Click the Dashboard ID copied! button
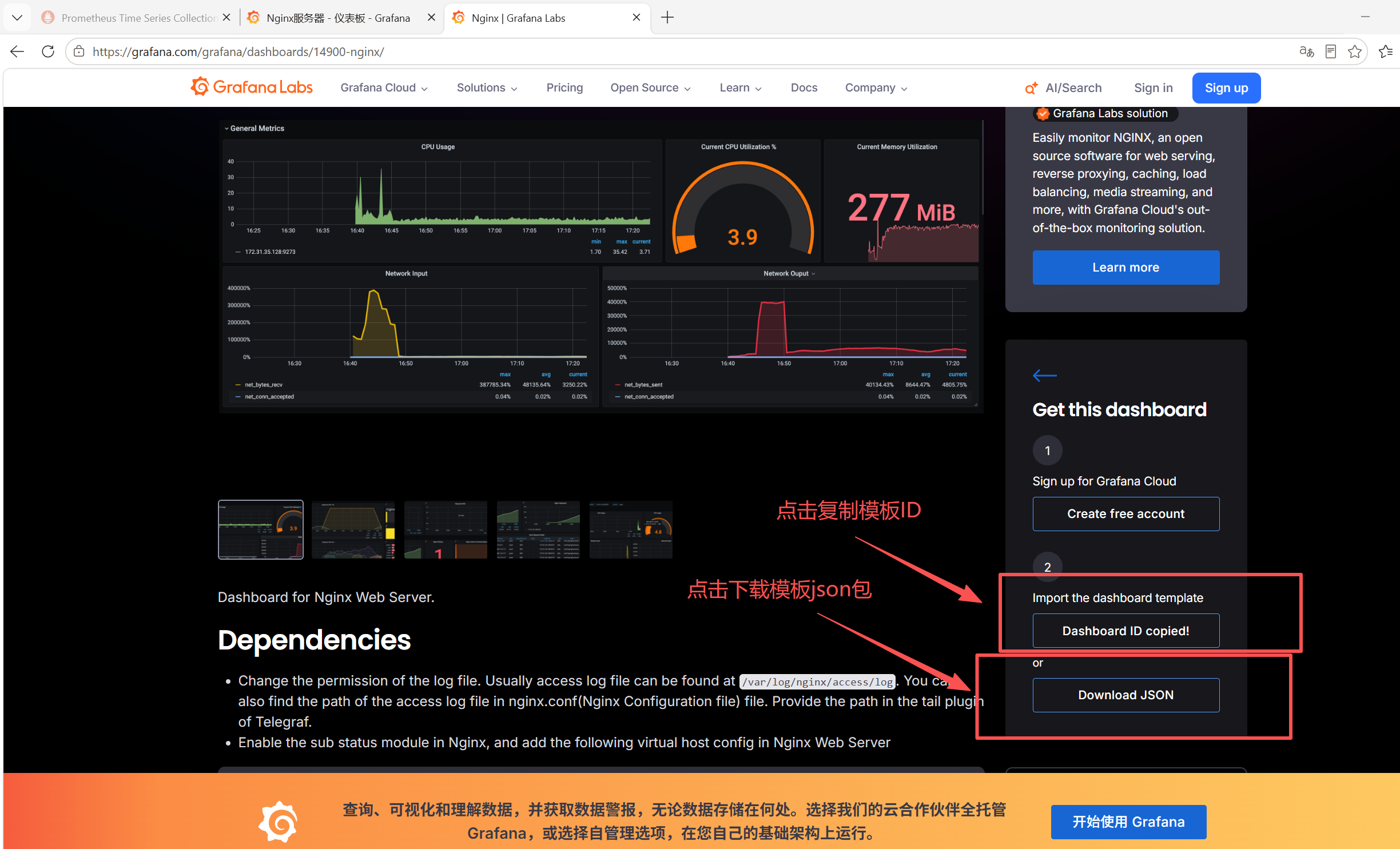Viewport: 1400px width, 849px height. (1125, 631)
